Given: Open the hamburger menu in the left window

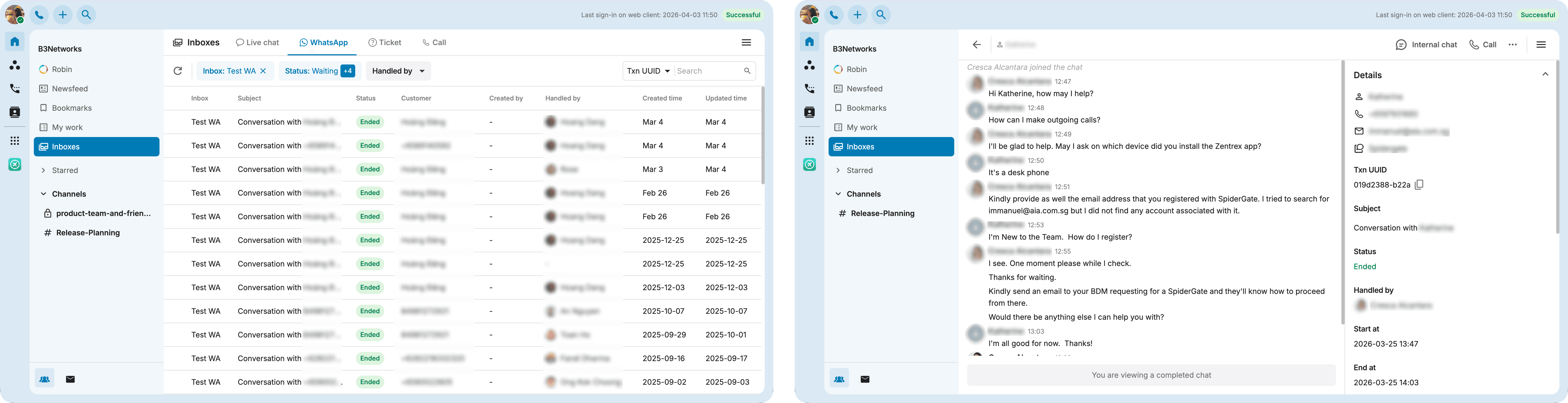Looking at the screenshot, I should pyautogui.click(x=746, y=43).
